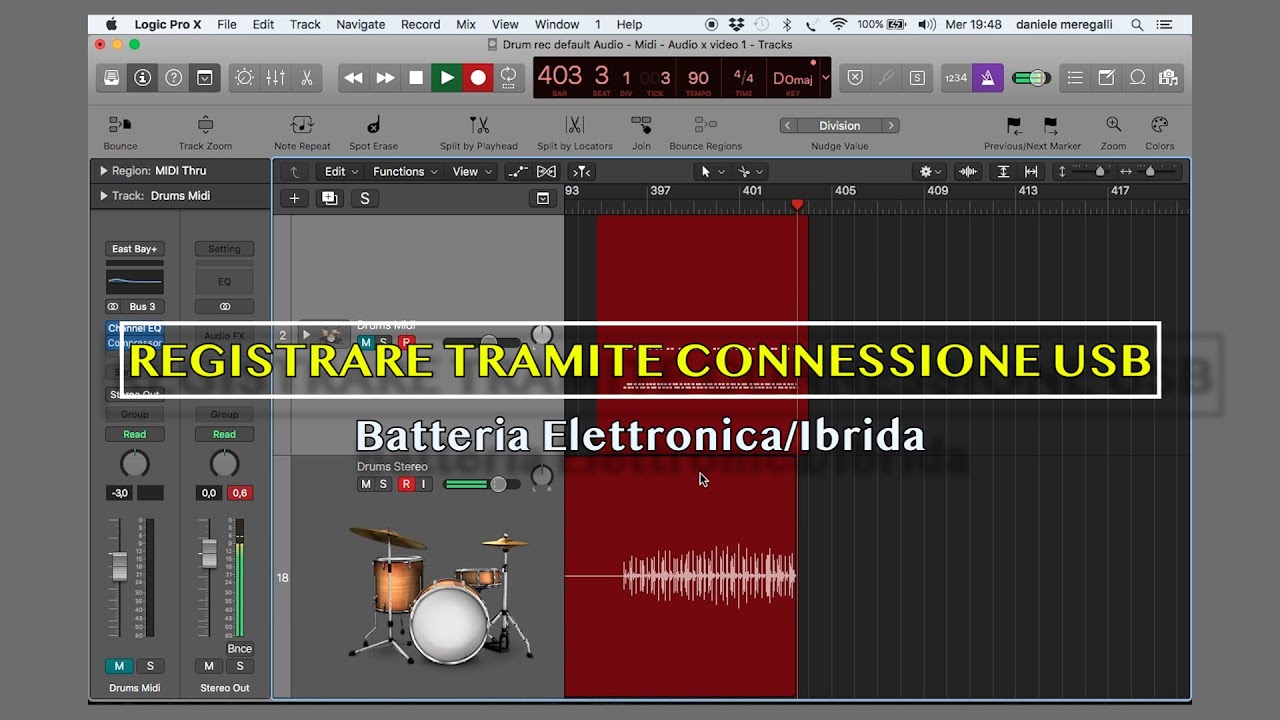
Task: Open Editors scissors icon
Action: tap(306, 77)
